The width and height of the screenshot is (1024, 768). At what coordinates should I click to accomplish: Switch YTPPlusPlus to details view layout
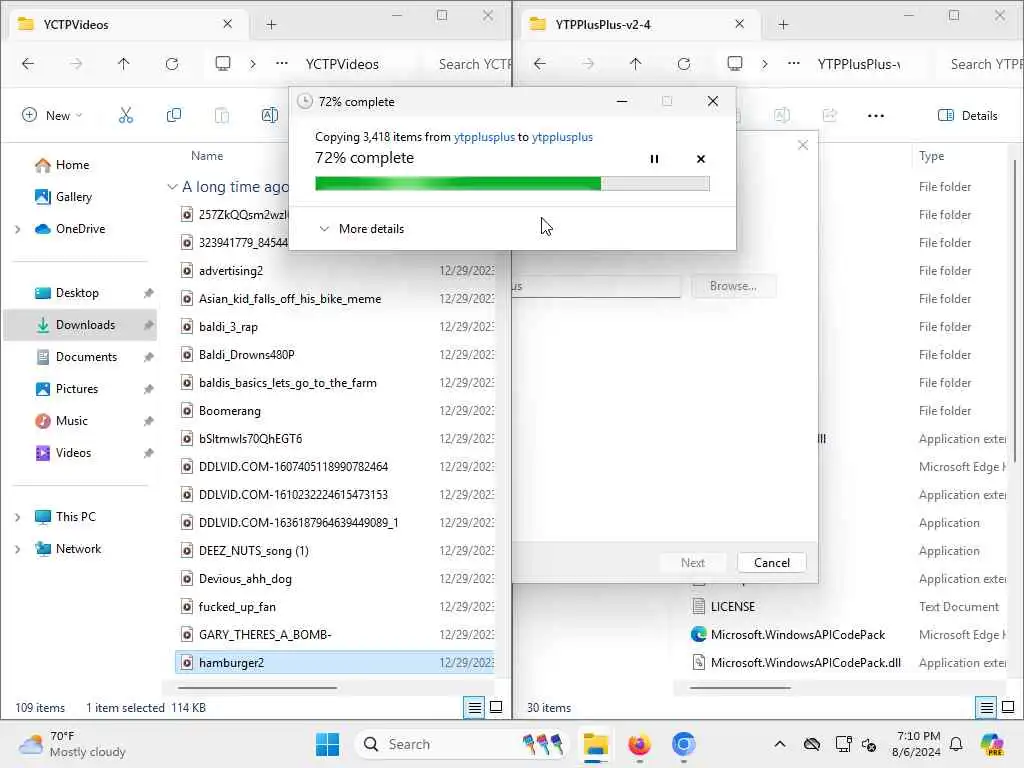click(986, 707)
